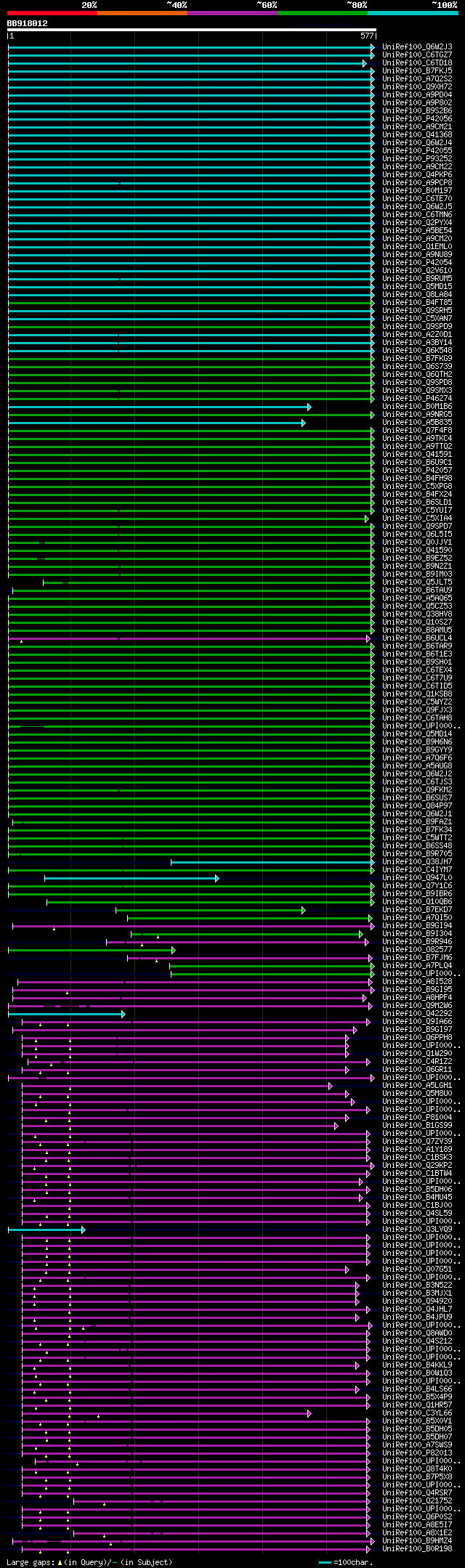
Task: Select the UniRef100_C4R1Z2 label
Action: coord(417,1061)
